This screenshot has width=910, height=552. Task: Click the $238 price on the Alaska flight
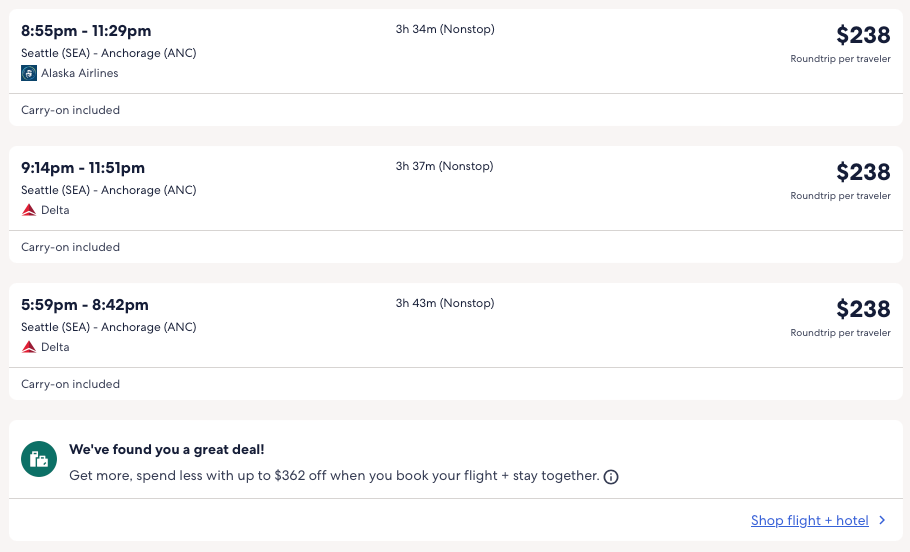click(863, 35)
